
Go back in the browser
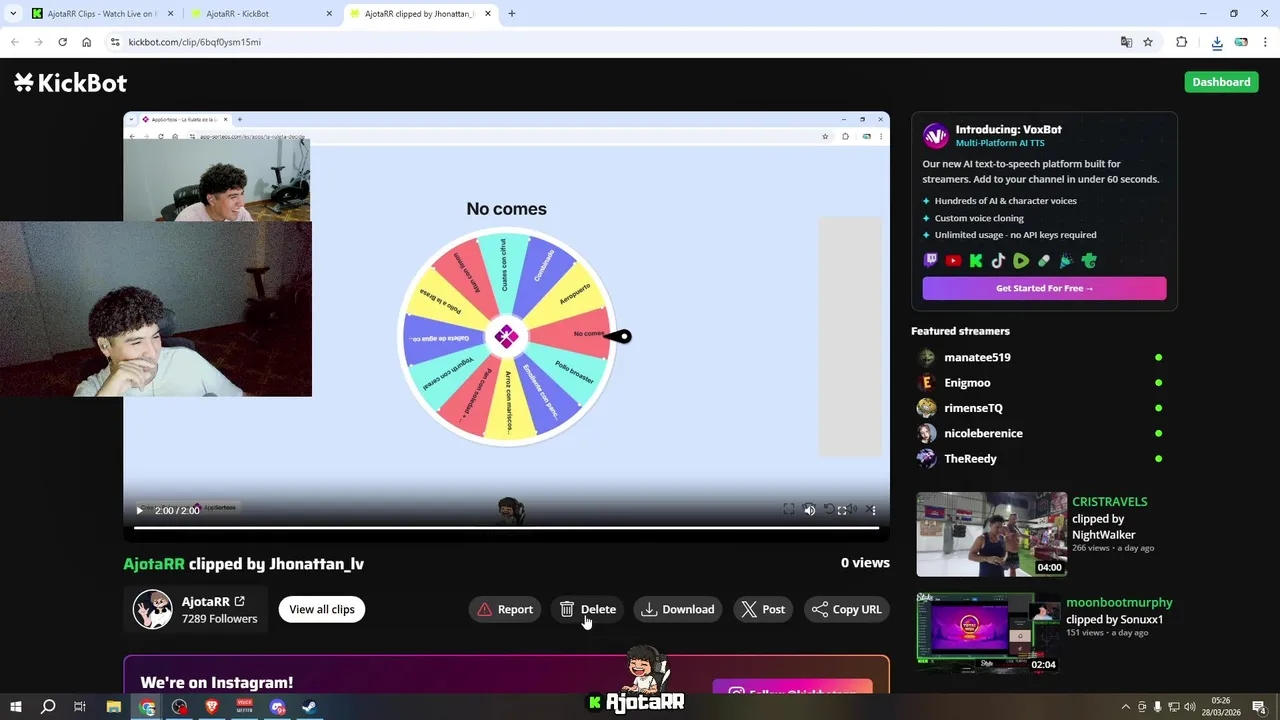[14, 42]
